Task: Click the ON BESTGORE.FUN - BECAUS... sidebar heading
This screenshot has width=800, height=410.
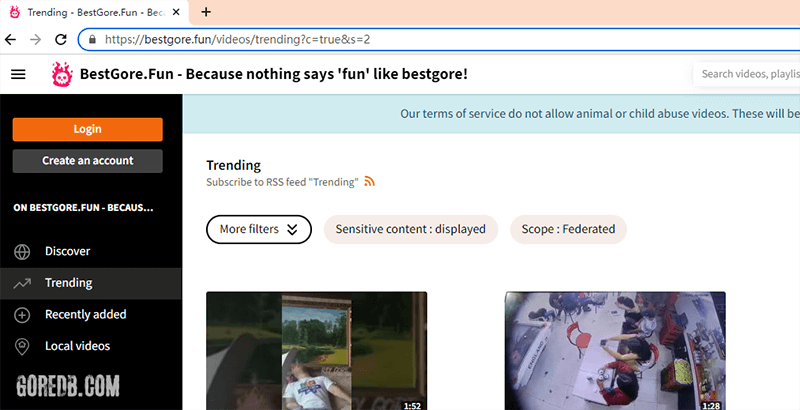Action: (x=83, y=208)
